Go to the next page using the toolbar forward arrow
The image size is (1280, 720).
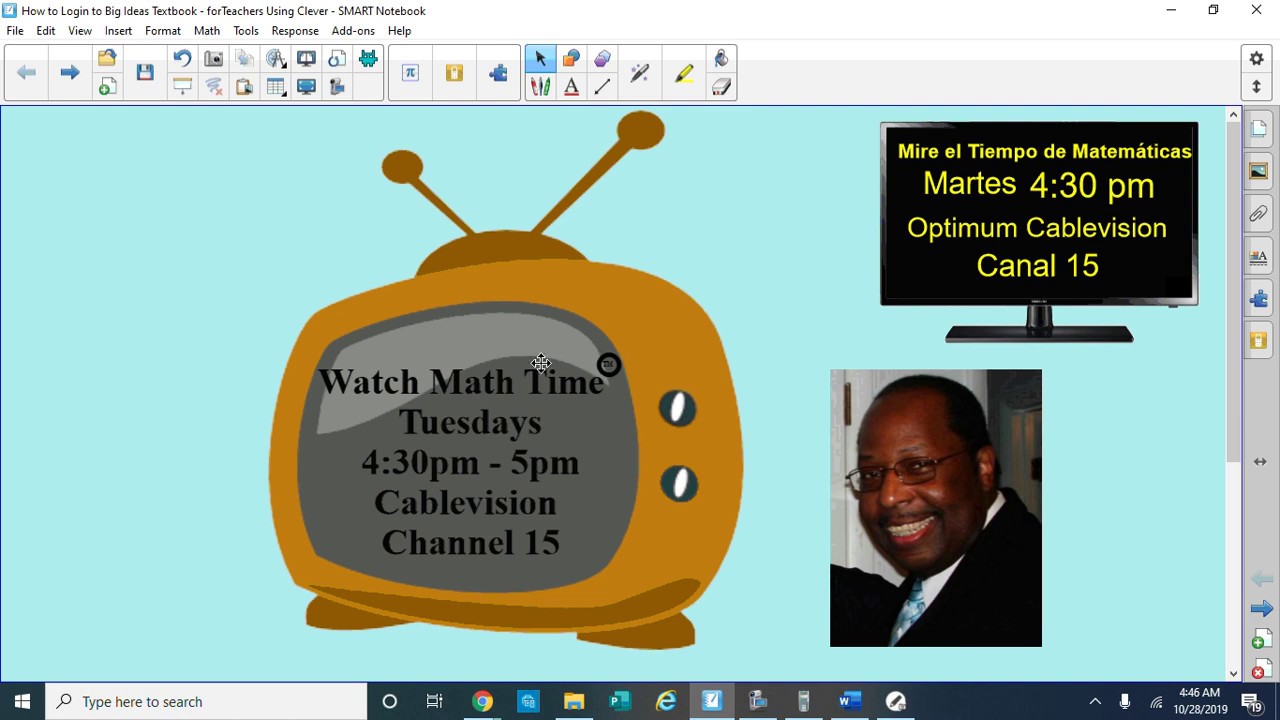click(69, 72)
